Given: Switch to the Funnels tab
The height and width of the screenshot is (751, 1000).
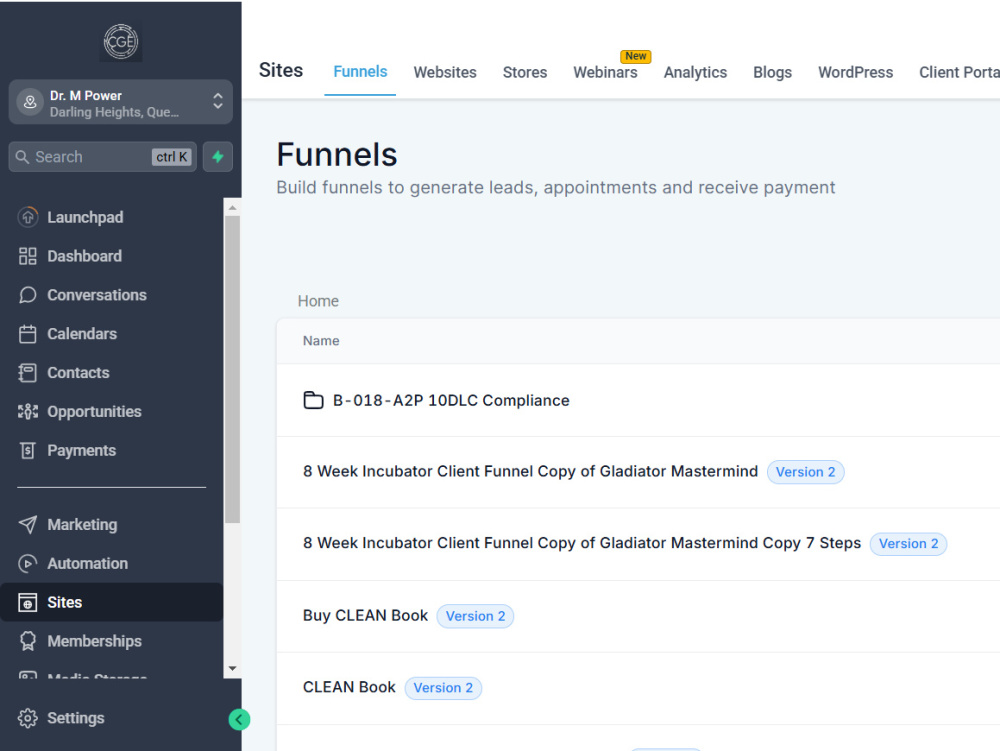Looking at the screenshot, I should pos(360,71).
